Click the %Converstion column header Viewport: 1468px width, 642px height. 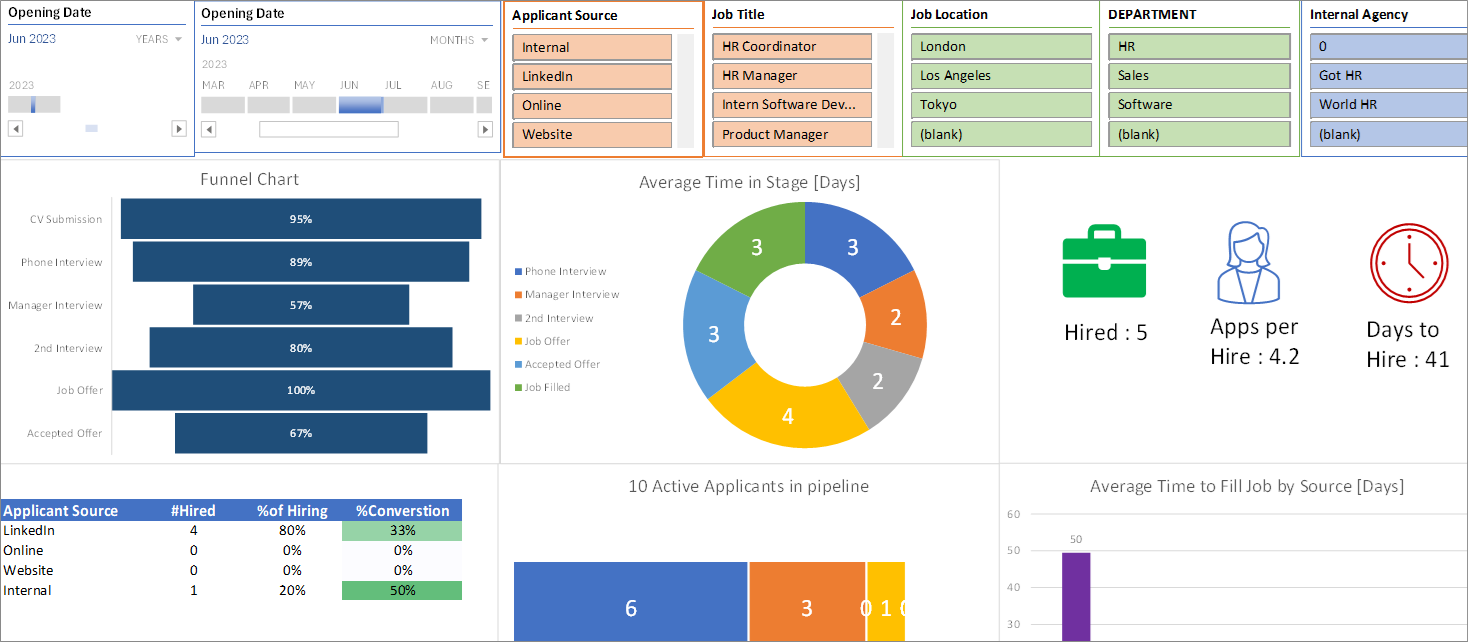point(402,510)
